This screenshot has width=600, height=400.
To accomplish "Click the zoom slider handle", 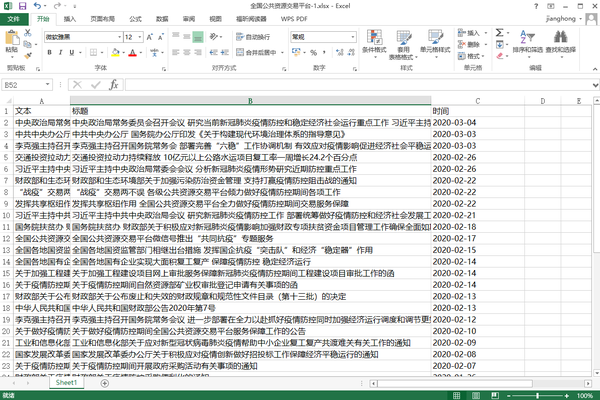I will 538,396.
